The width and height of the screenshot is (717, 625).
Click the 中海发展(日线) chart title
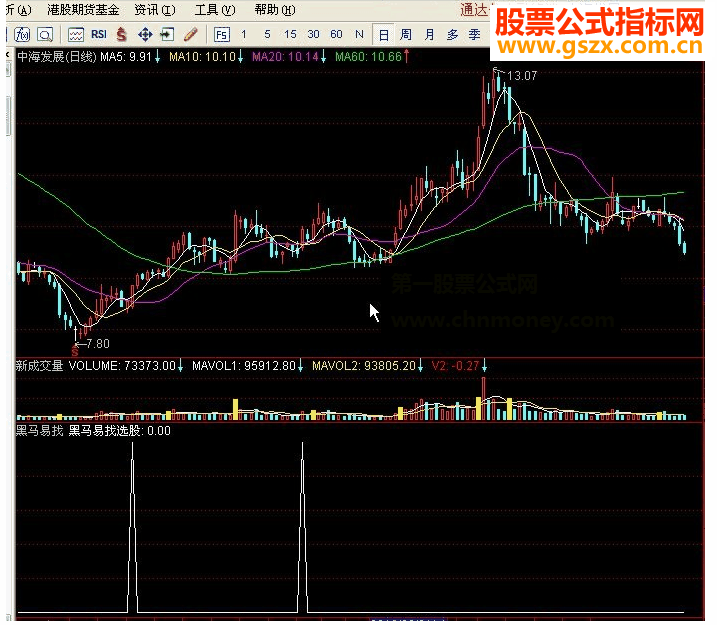coord(57,57)
